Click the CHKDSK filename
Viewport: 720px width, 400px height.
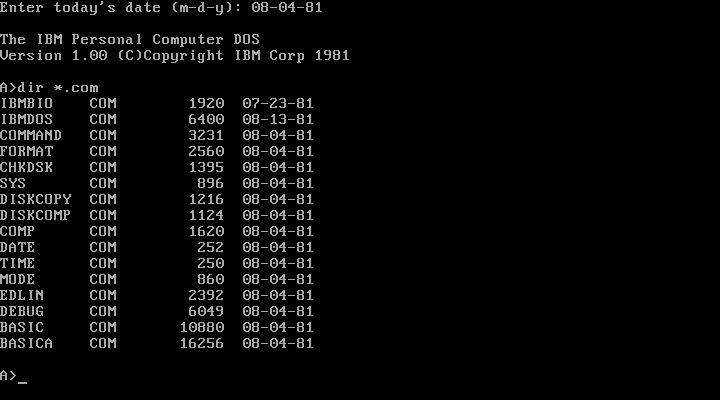(x=27, y=167)
